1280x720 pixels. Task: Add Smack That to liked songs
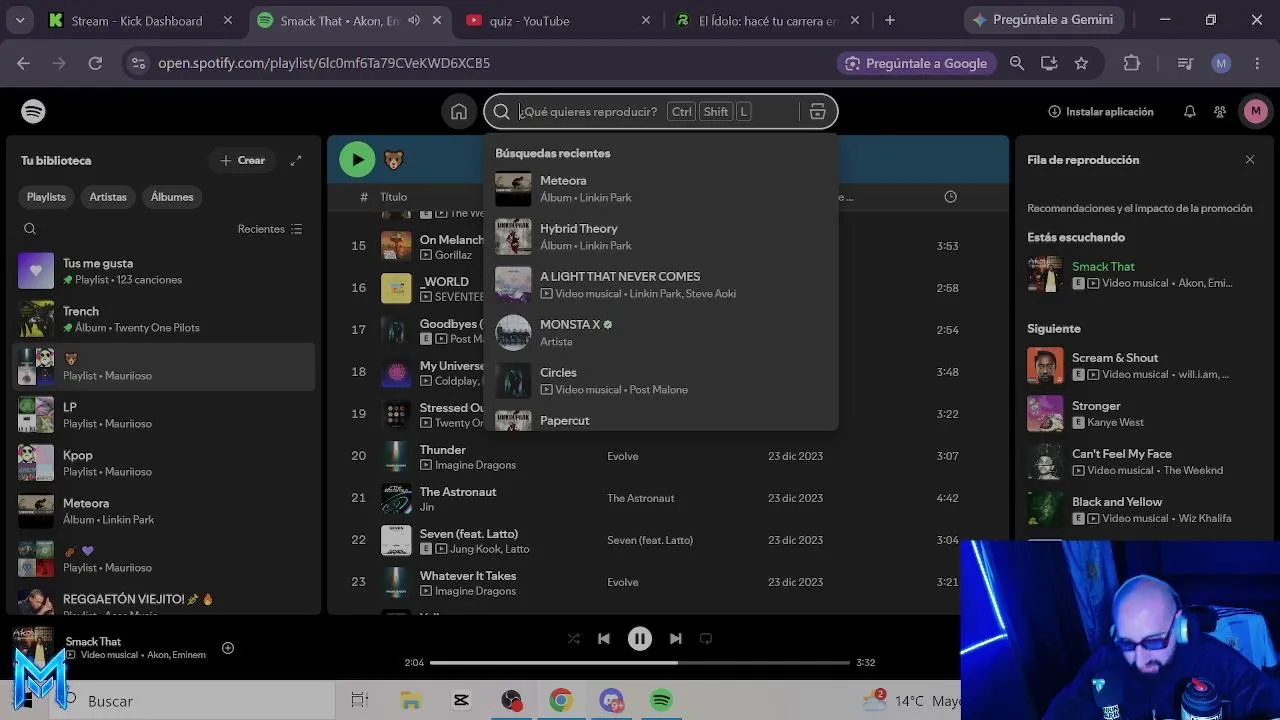point(228,648)
